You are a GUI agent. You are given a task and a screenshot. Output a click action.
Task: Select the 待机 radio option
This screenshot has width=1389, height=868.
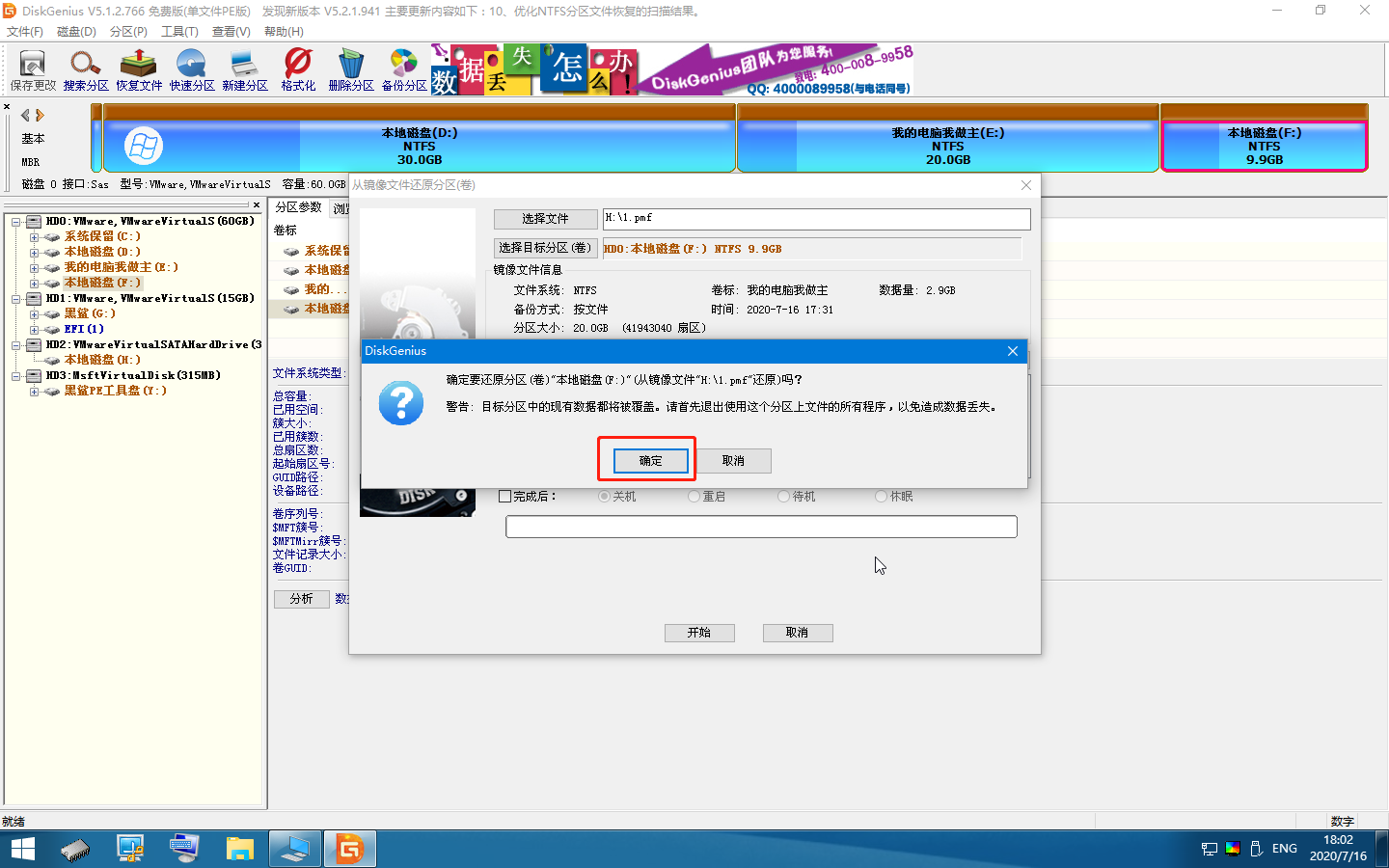coord(783,497)
